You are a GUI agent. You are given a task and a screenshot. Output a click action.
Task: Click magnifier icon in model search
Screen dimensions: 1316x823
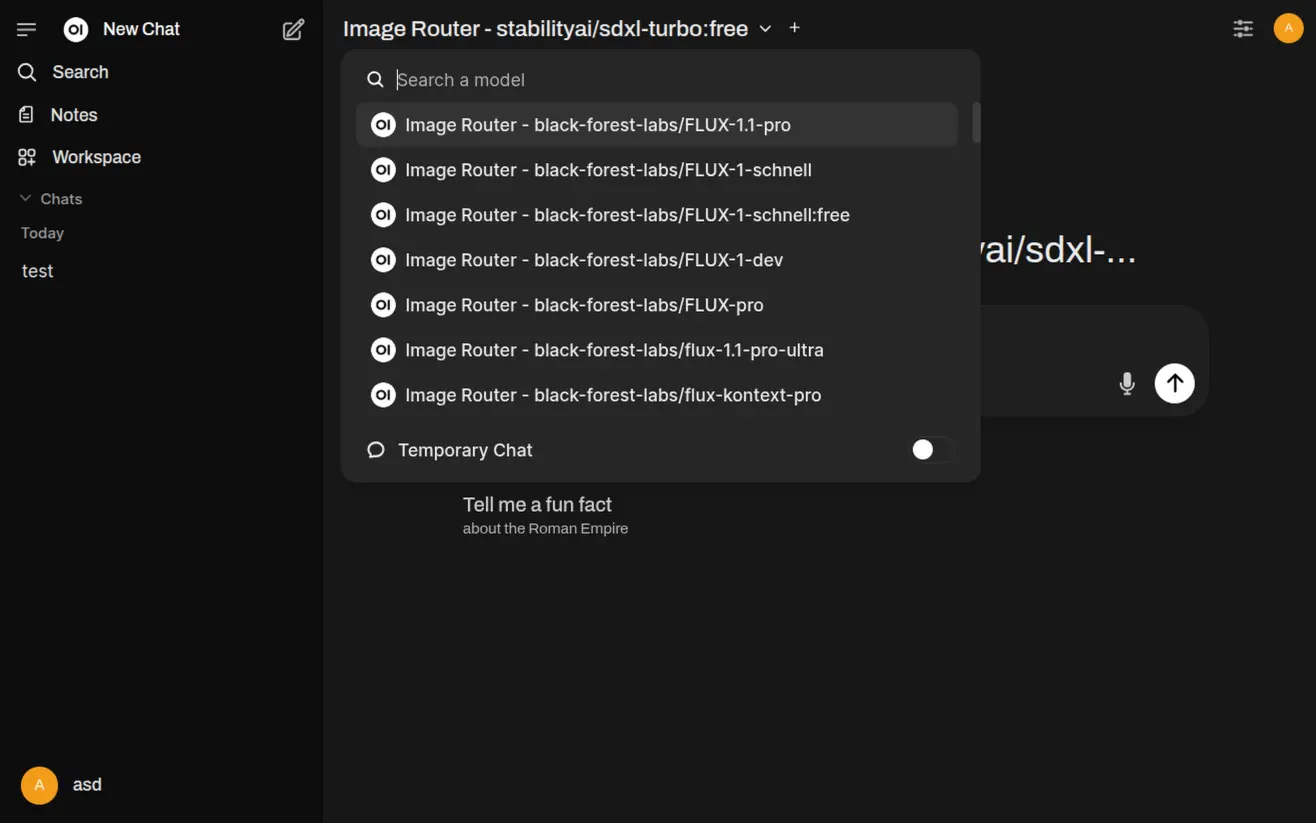point(375,80)
